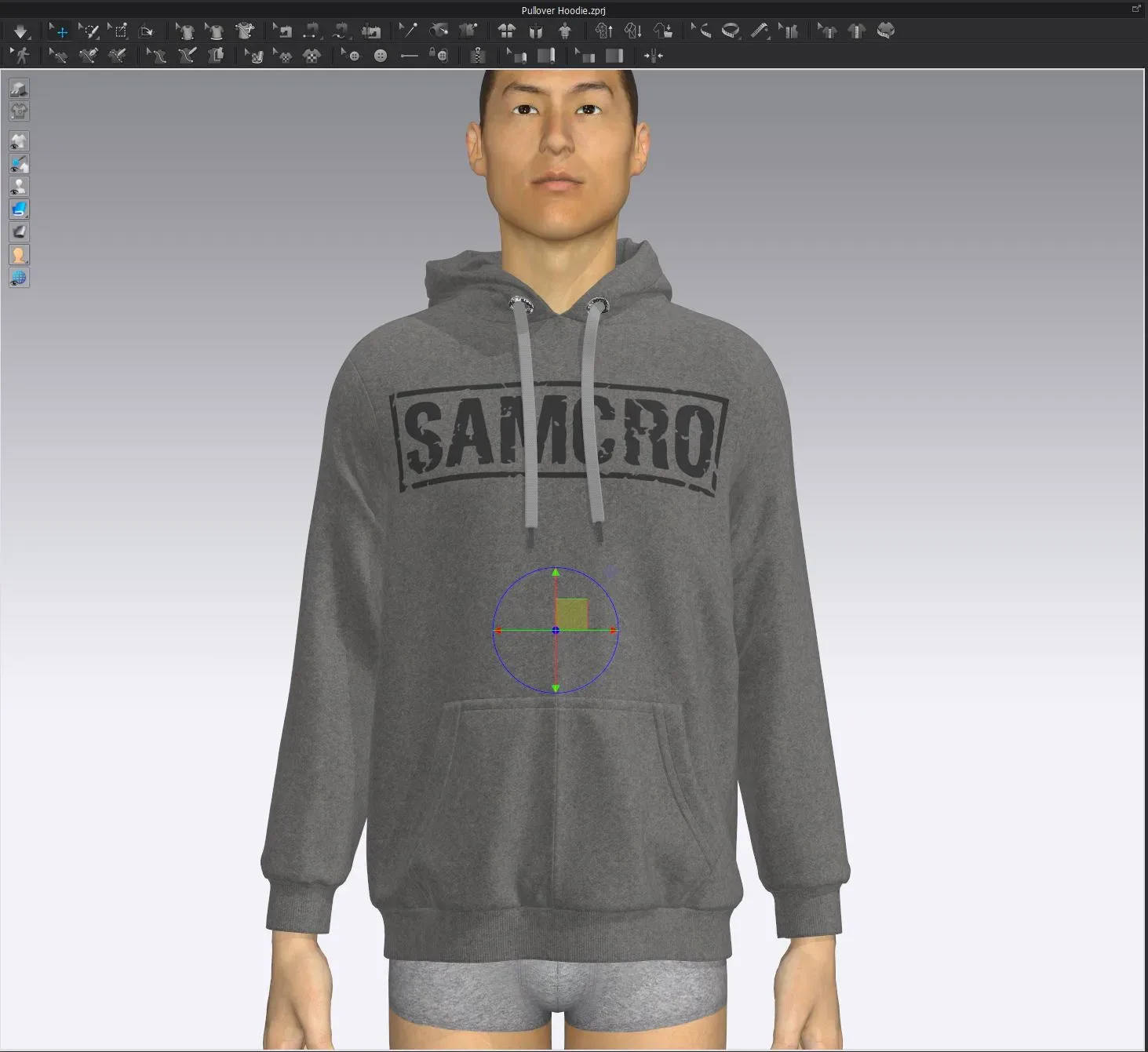
Task: Select the Tack pin tool
Action: [409, 31]
